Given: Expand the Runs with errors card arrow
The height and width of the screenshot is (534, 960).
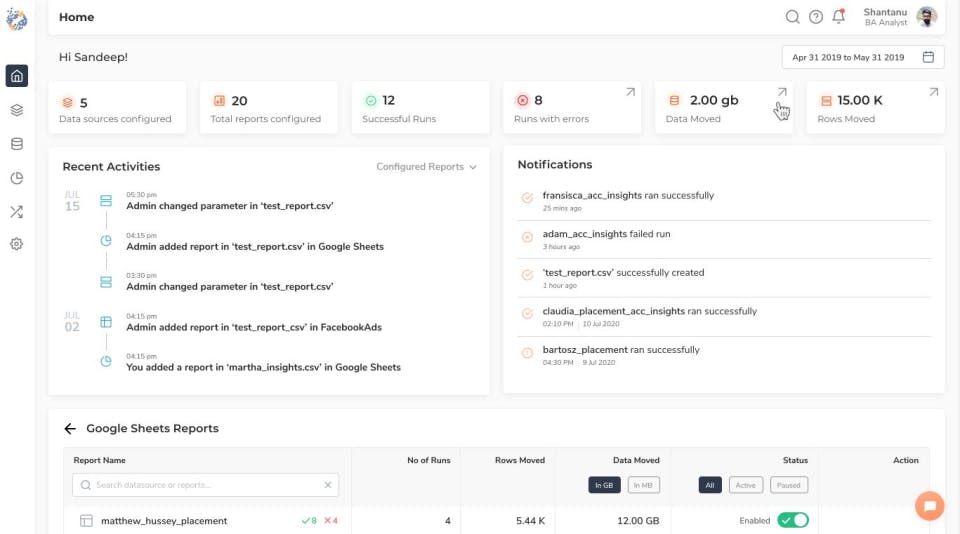Looking at the screenshot, I should (x=630, y=92).
